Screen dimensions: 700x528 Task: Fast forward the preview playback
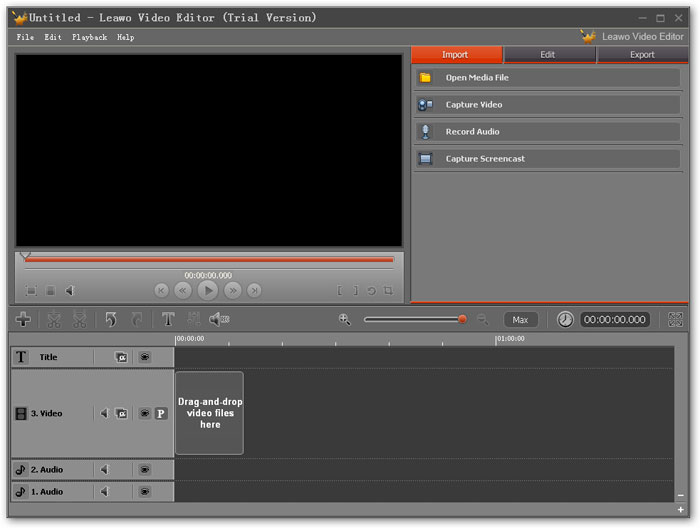(233, 291)
